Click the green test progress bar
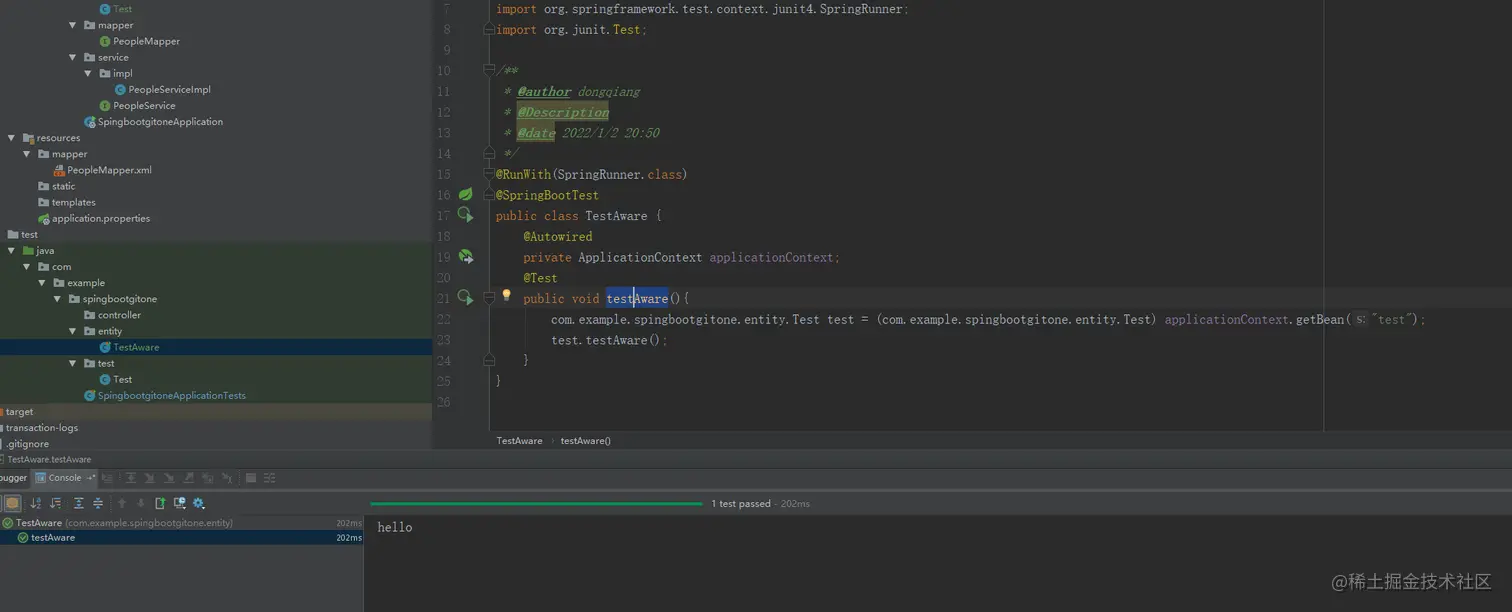 pos(536,503)
